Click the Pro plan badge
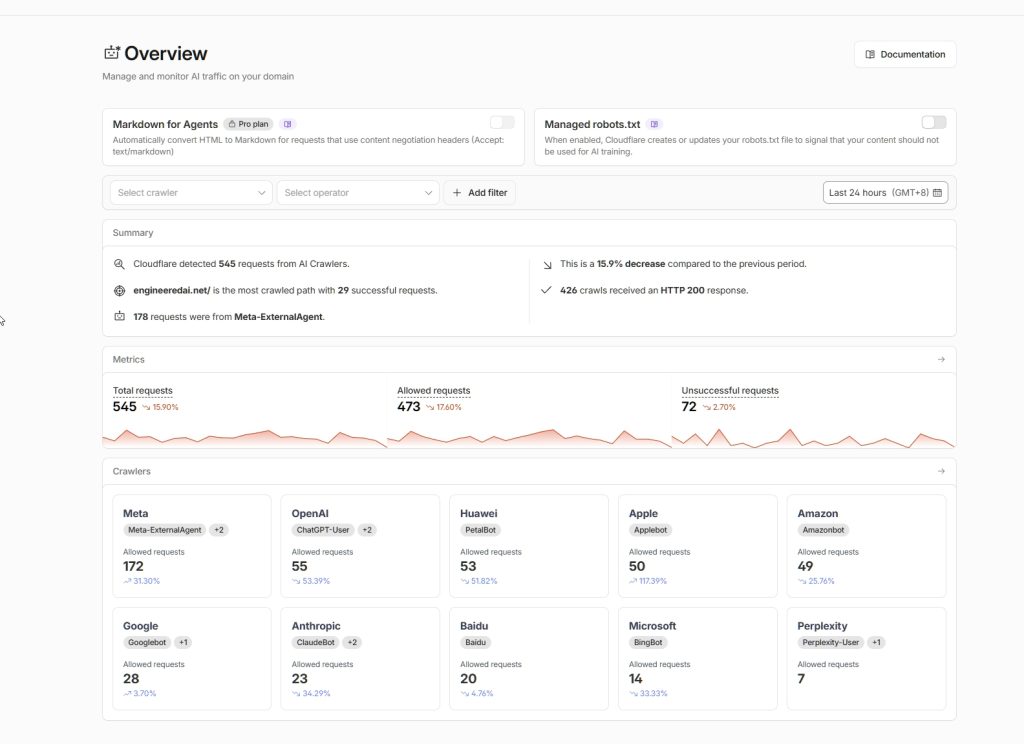The image size is (1024, 744). (248, 124)
